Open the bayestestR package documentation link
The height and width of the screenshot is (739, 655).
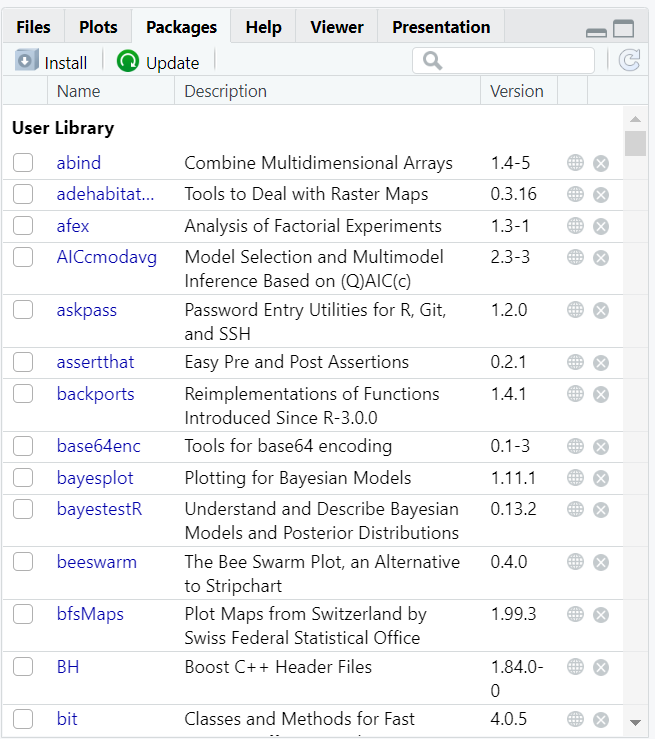[x=99, y=509]
